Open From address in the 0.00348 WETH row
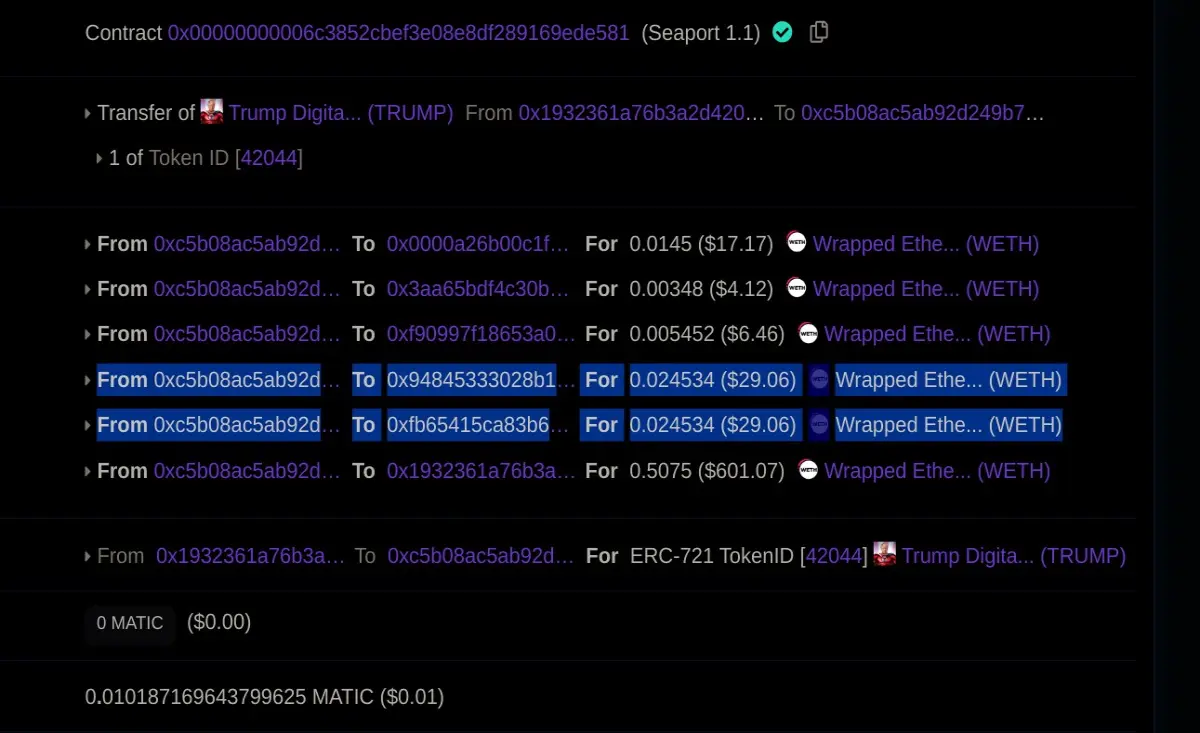 [x=247, y=289]
